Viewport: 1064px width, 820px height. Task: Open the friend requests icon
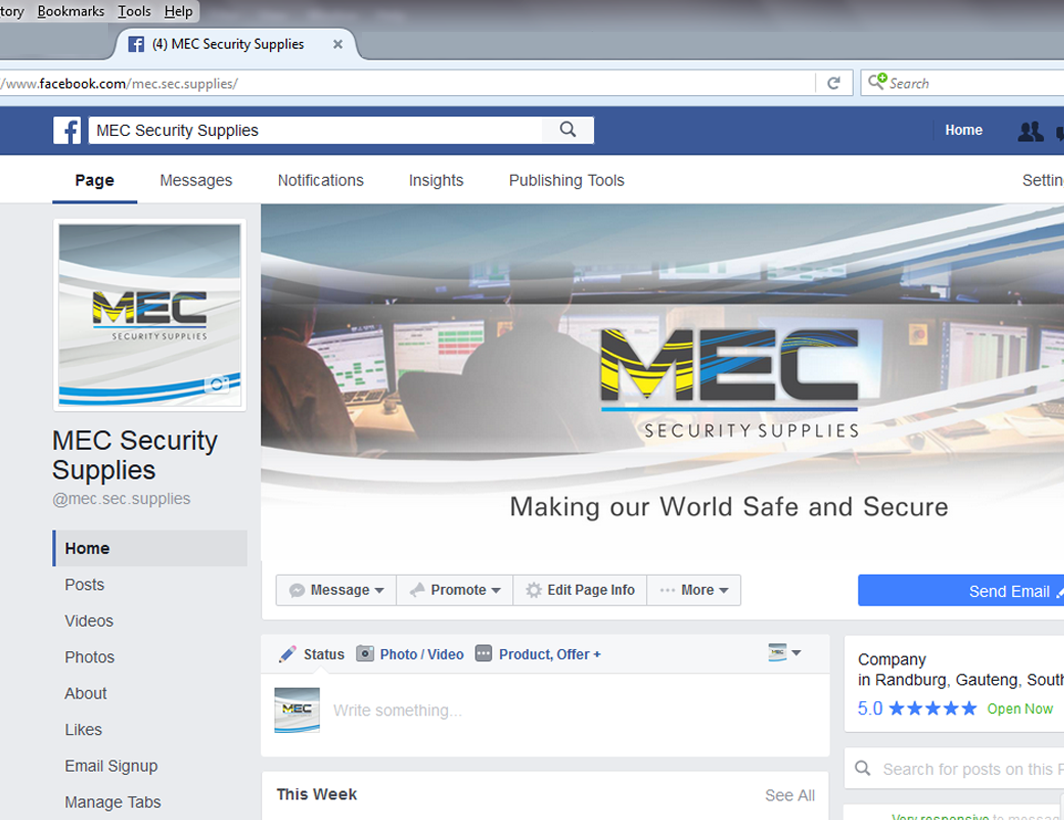1029,131
